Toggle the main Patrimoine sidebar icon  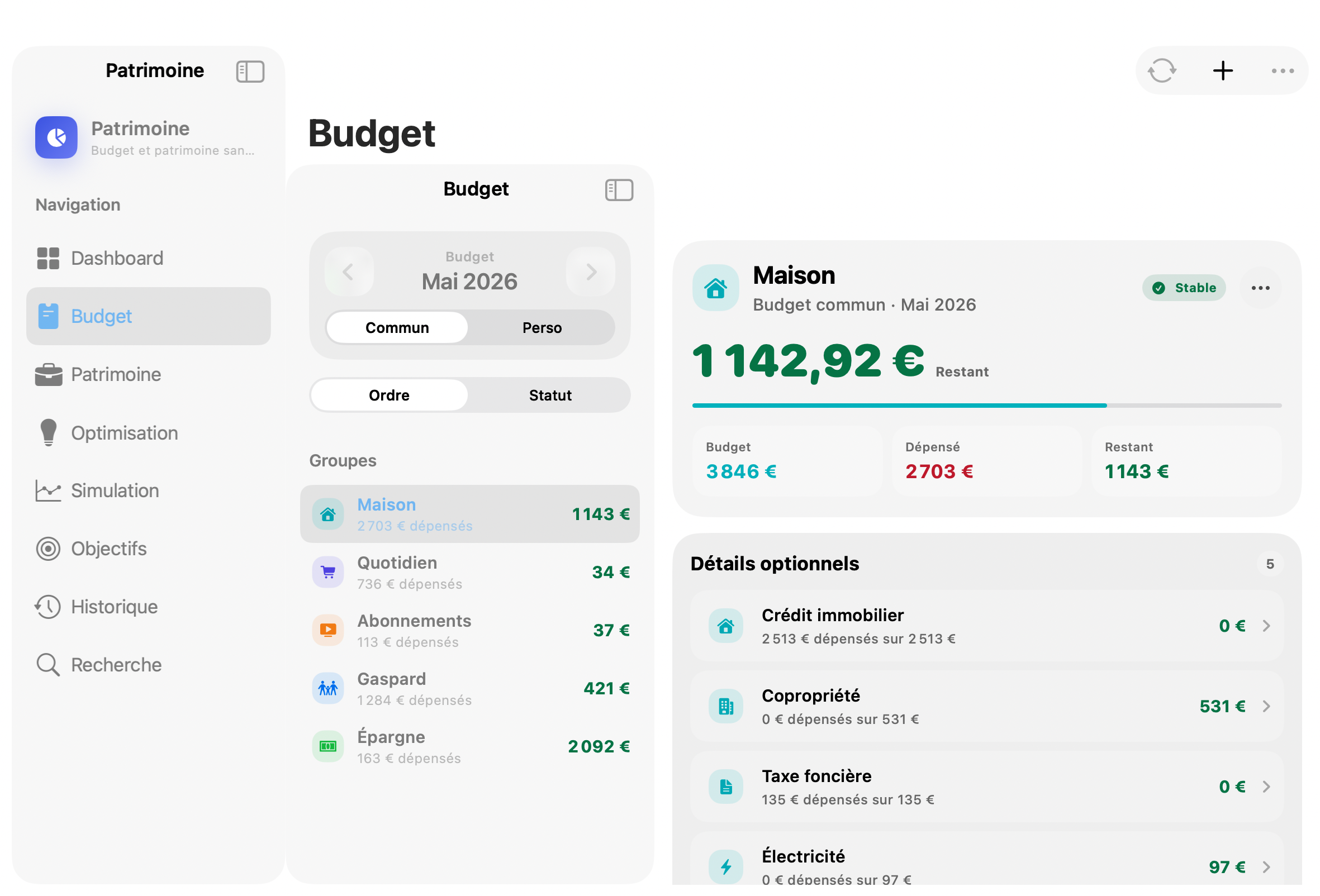(x=250, y=72)
